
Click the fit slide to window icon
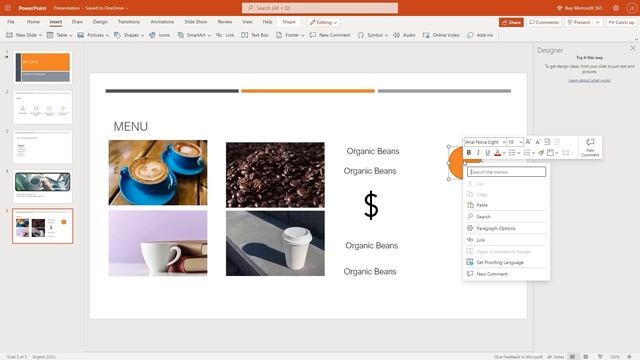click(x=629, y=356)
